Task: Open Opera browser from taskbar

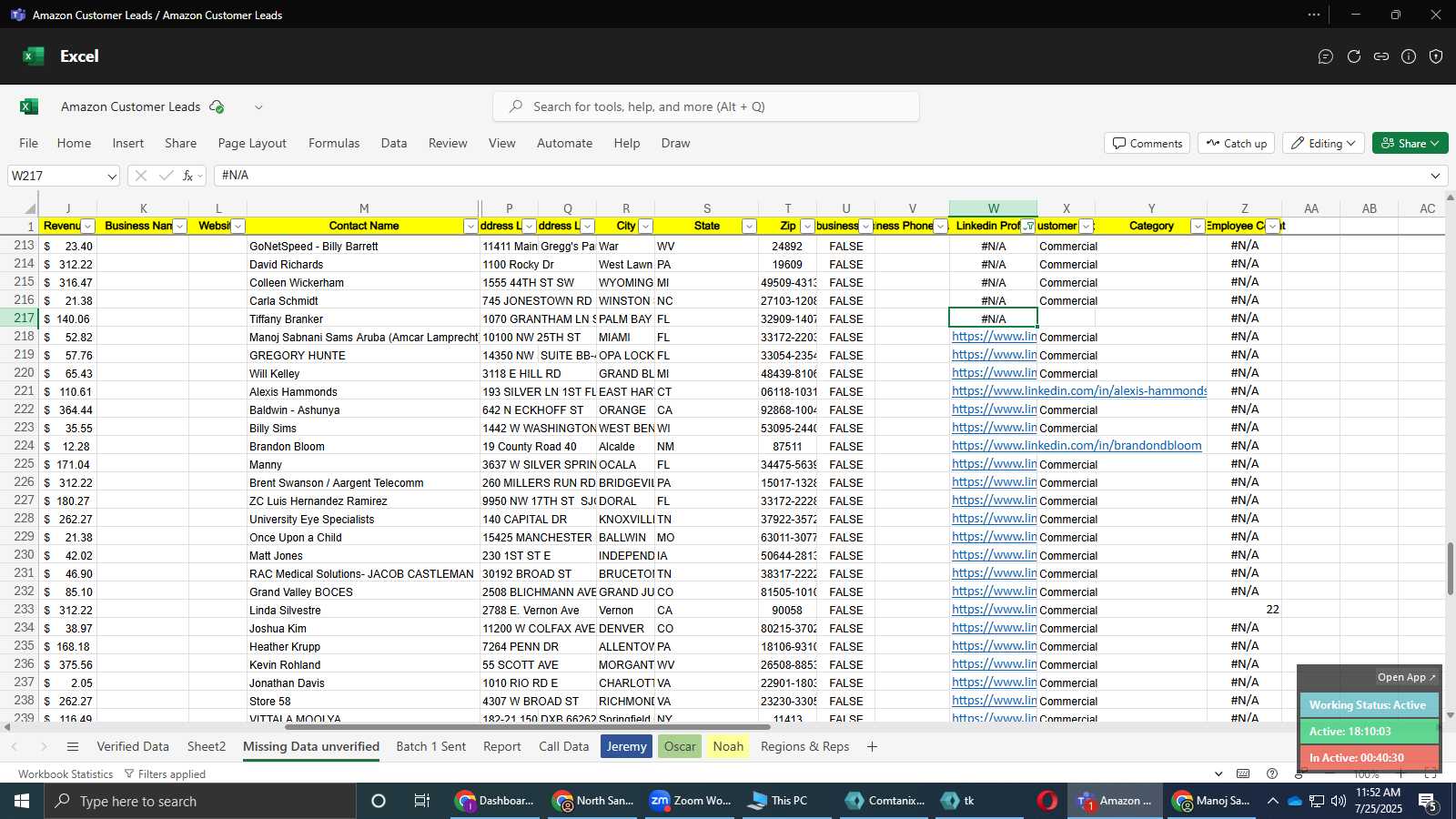Action: 1047,801
